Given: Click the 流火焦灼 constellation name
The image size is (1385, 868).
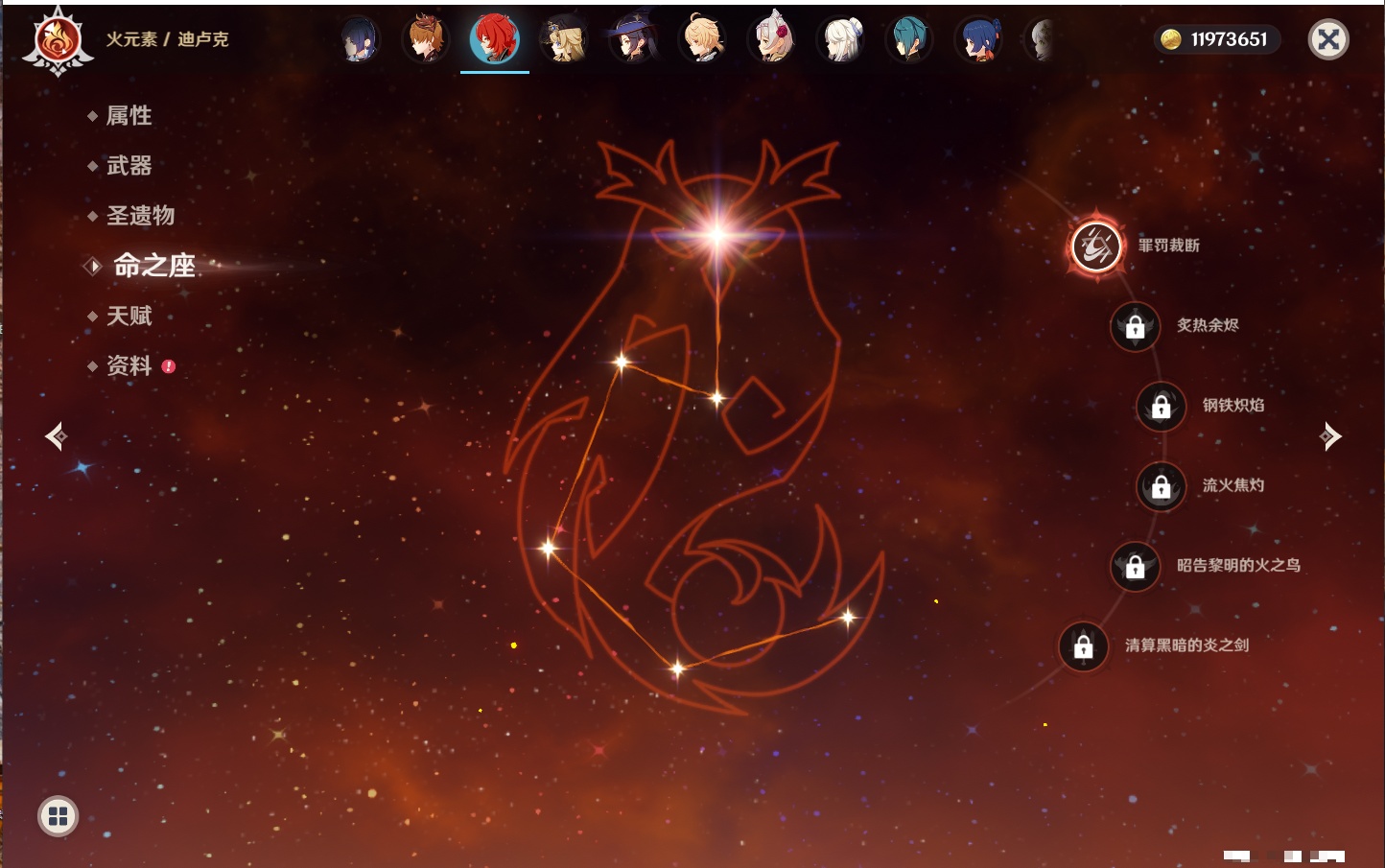Looking at the screenshot, I should 1233,485.
